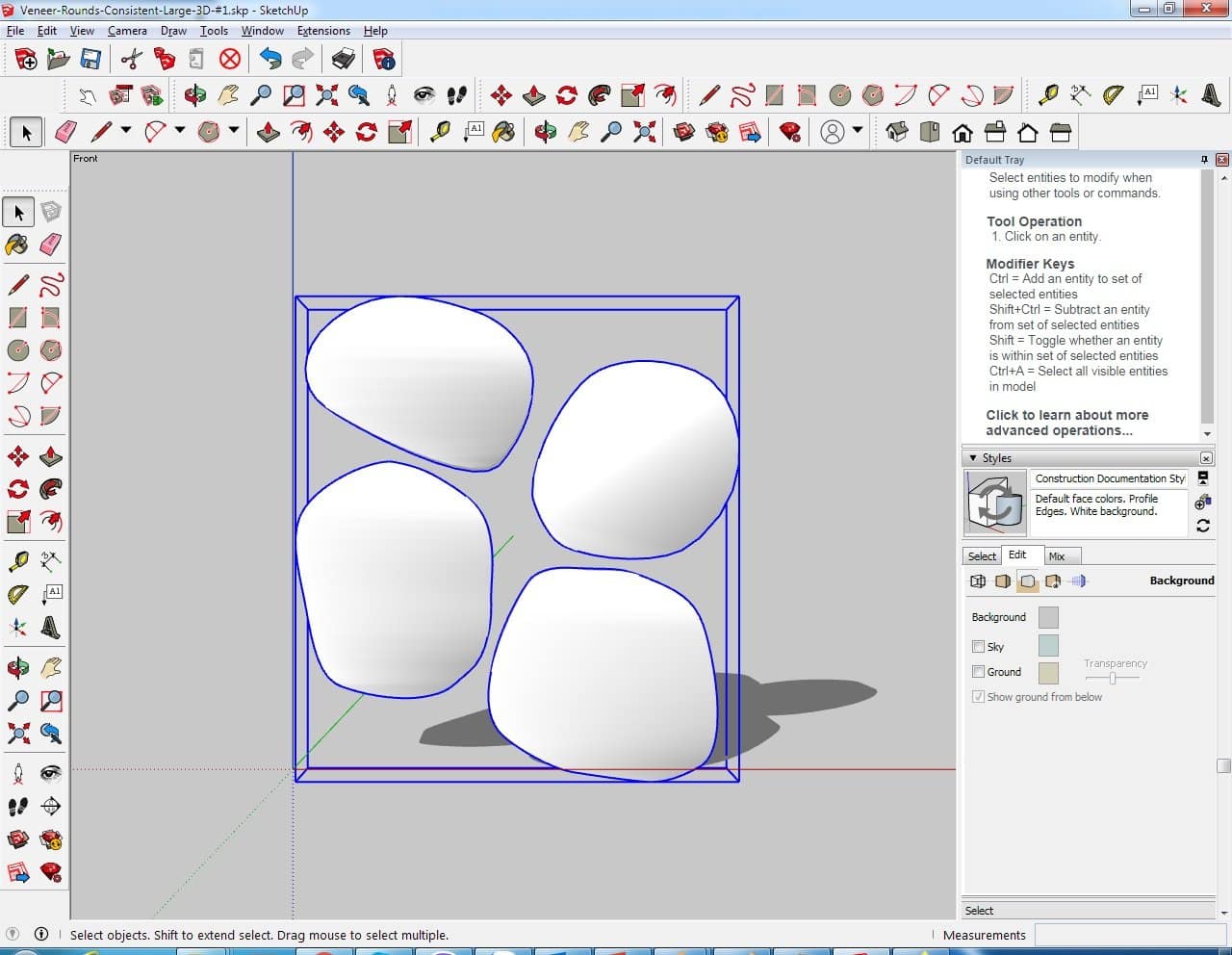This screenshot has width=1232, height=955.
Task: Click the Save floppy disk icon
Action: 90,60
